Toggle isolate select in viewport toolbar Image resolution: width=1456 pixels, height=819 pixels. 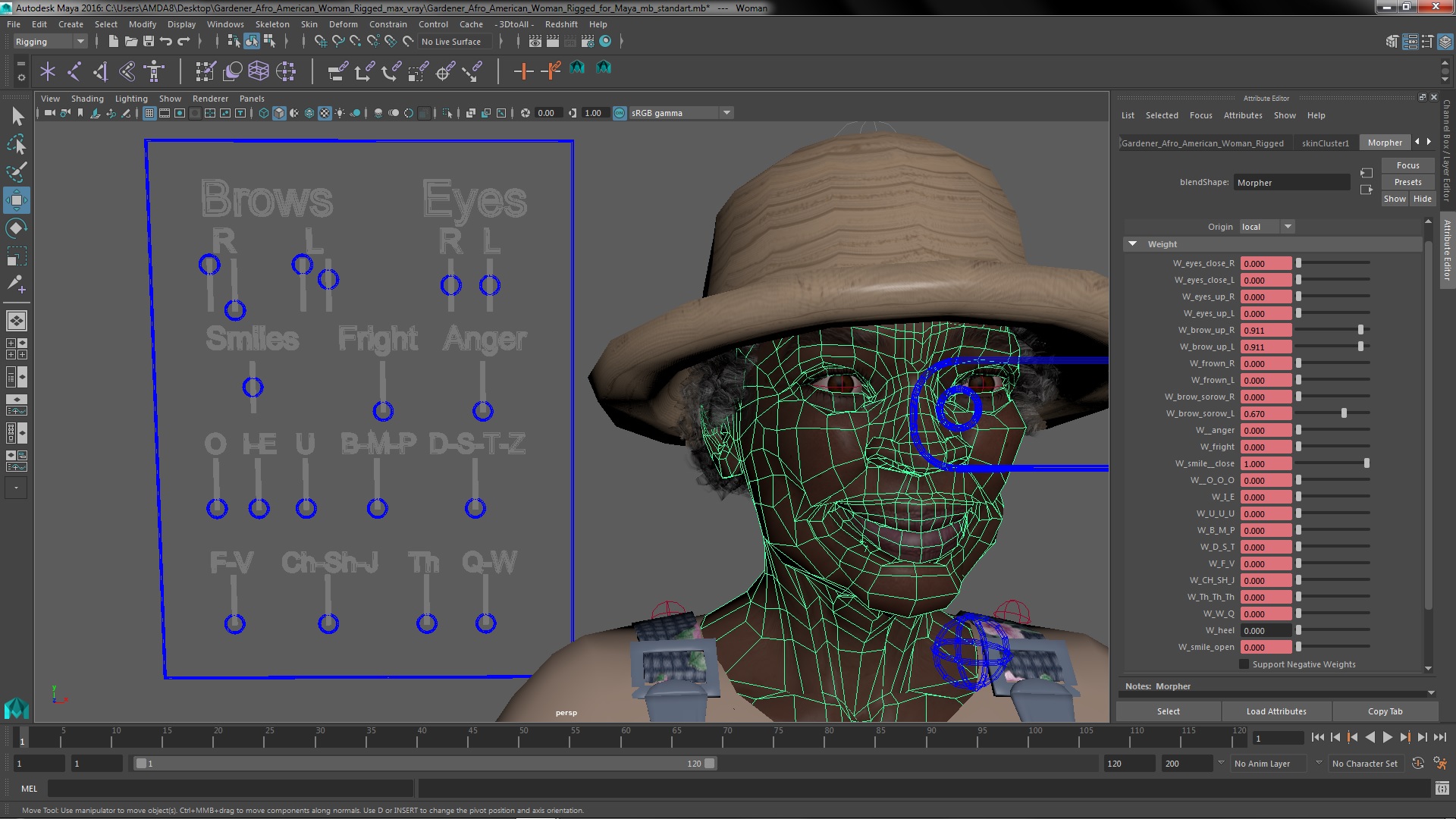[447, 114]
